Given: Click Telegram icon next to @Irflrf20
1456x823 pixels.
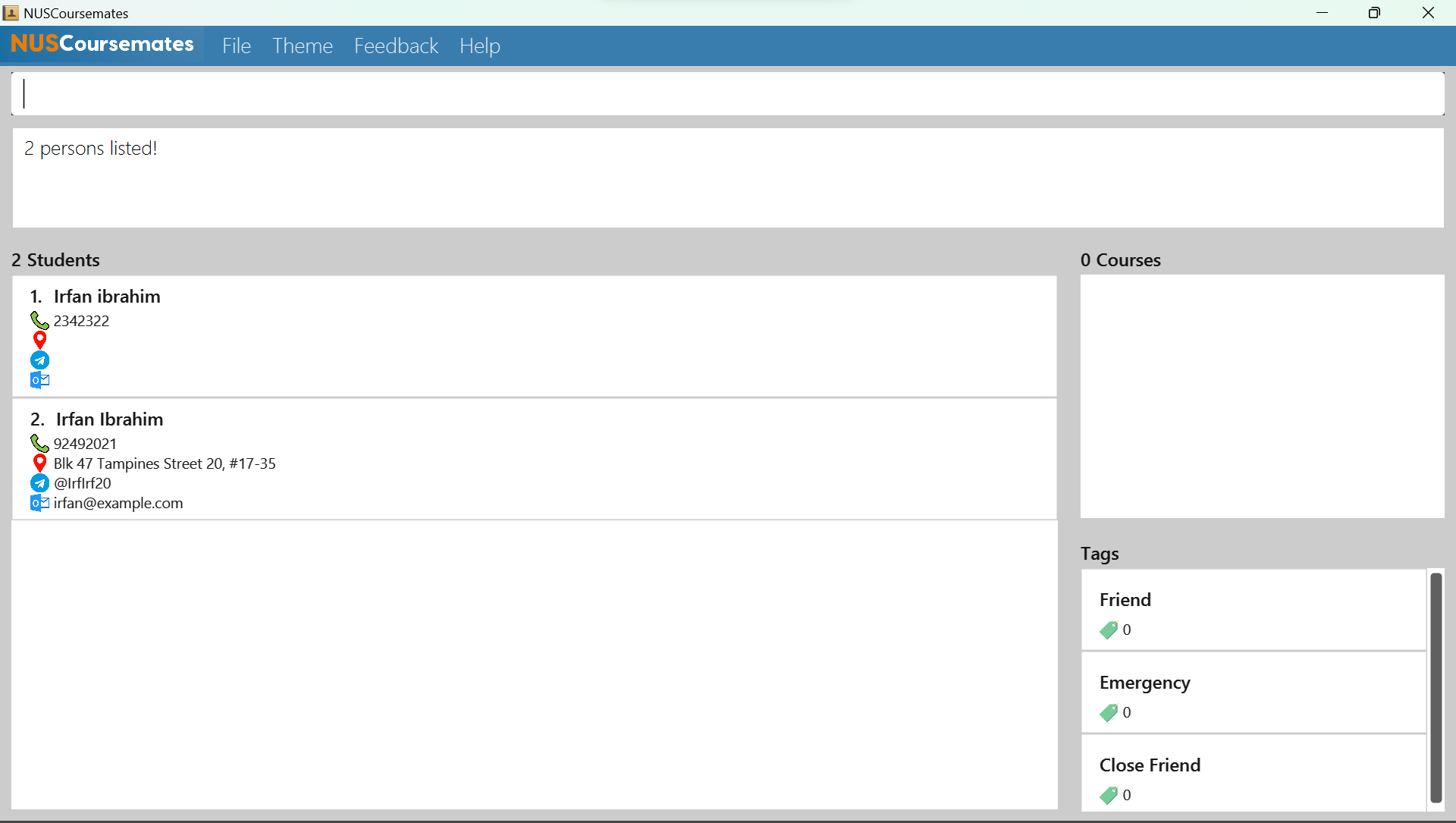Looking at the screenshot, I should coord(40,483).
